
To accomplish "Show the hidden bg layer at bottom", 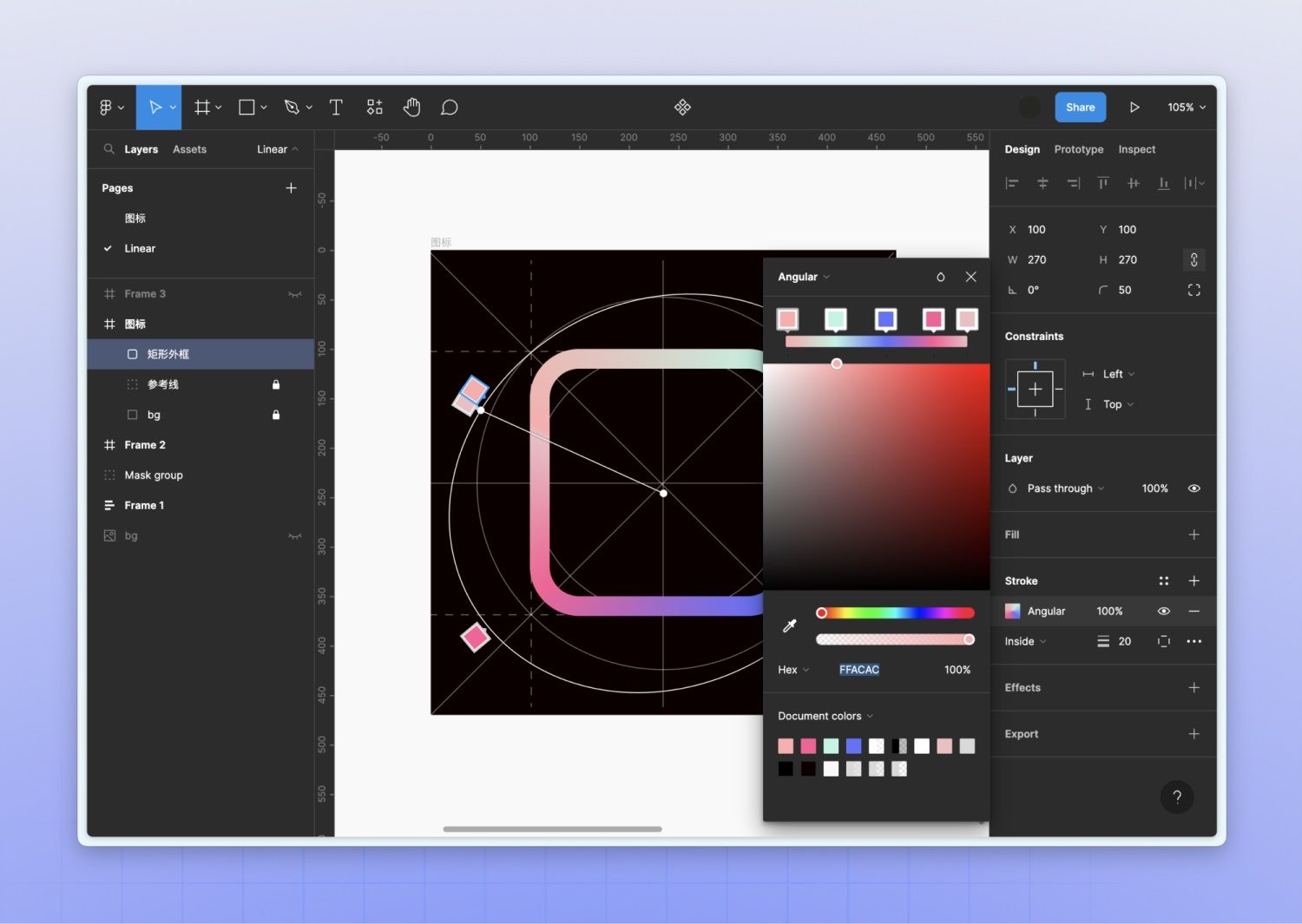I will (295, 536).
